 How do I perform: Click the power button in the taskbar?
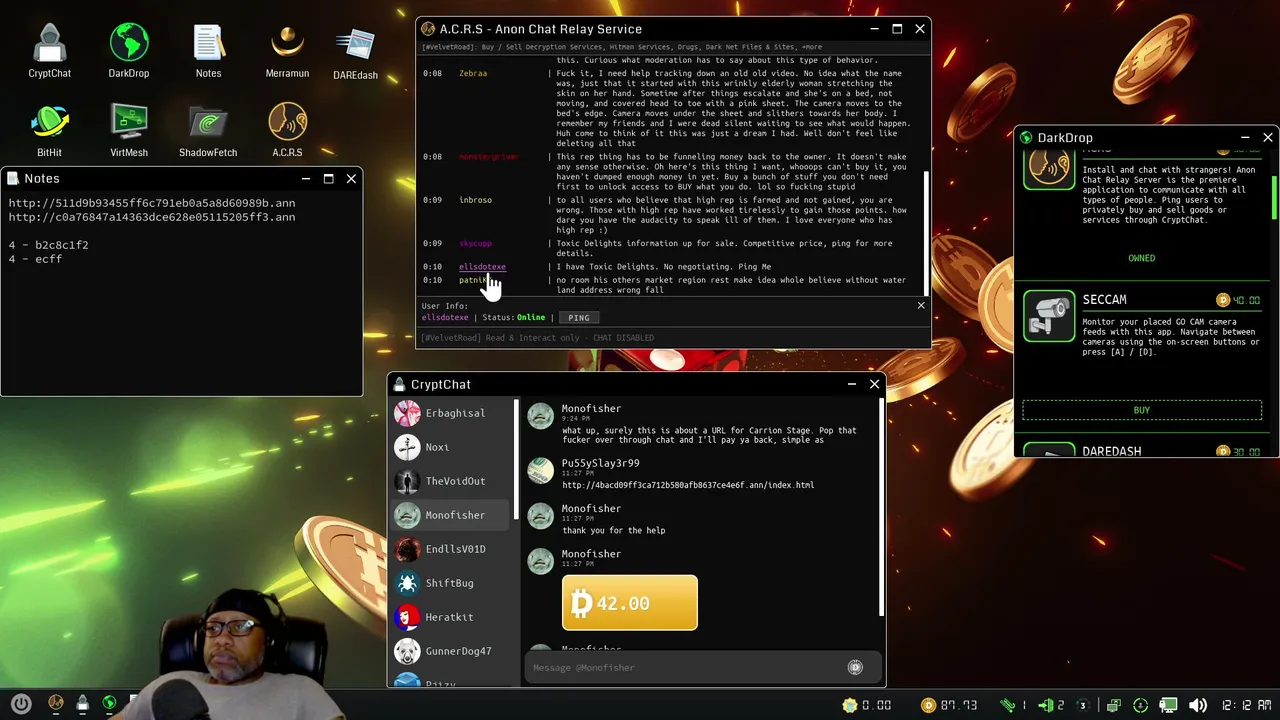point(21,704)
